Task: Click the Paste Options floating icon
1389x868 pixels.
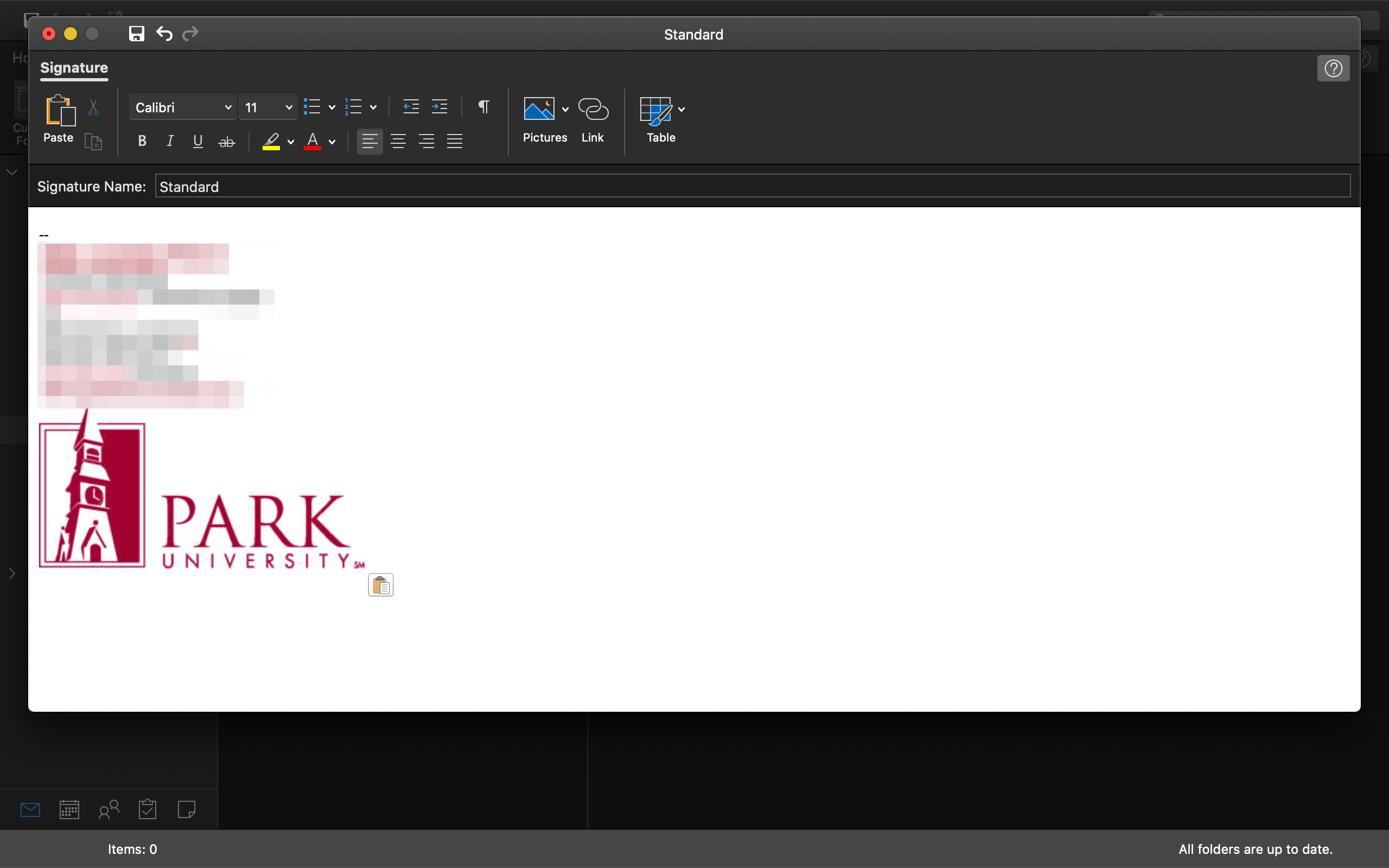Action: (x=380, y=585)
